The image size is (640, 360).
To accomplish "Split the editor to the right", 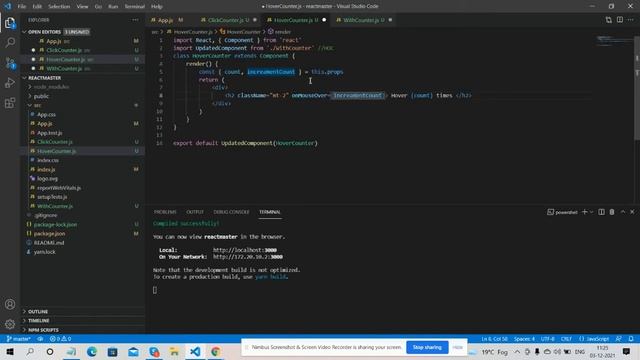I will tap(620, 20).
